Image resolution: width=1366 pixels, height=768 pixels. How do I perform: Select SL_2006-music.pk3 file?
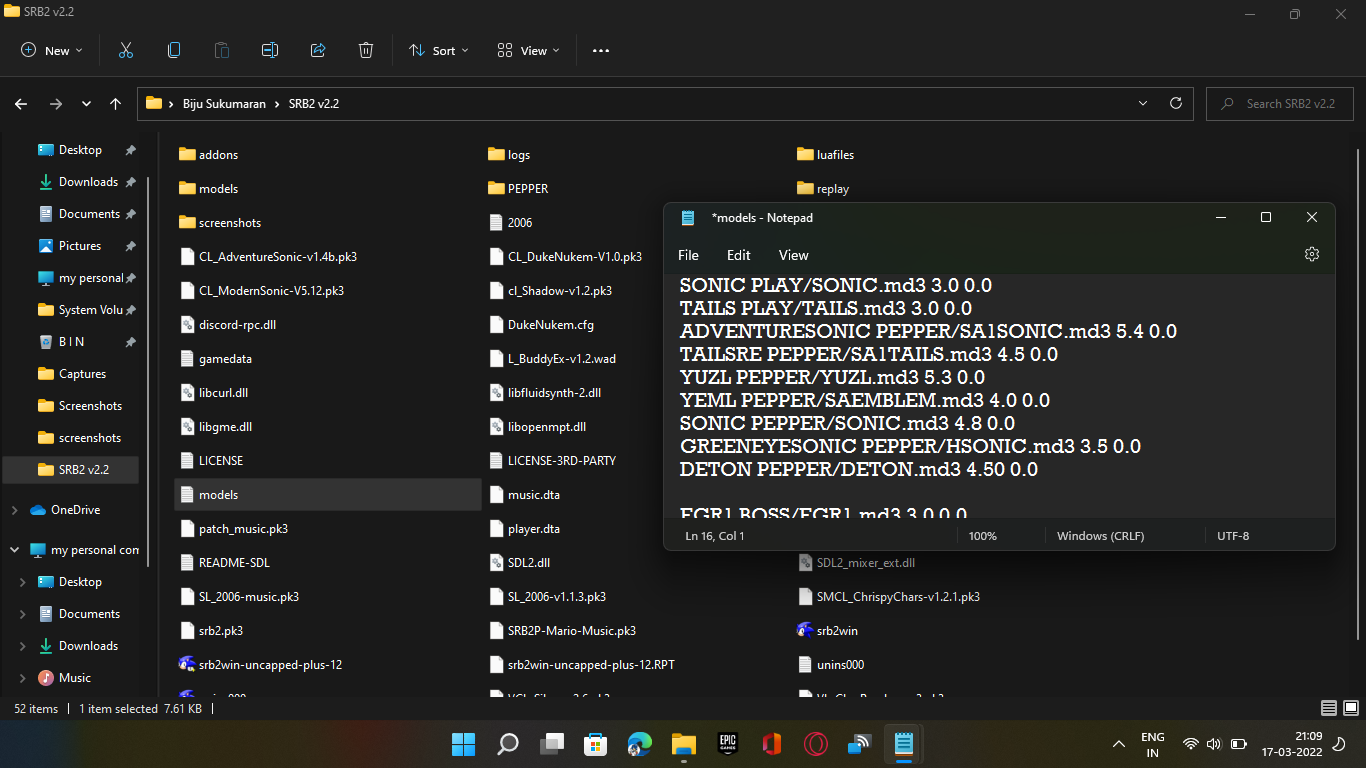tap(239, 596)
